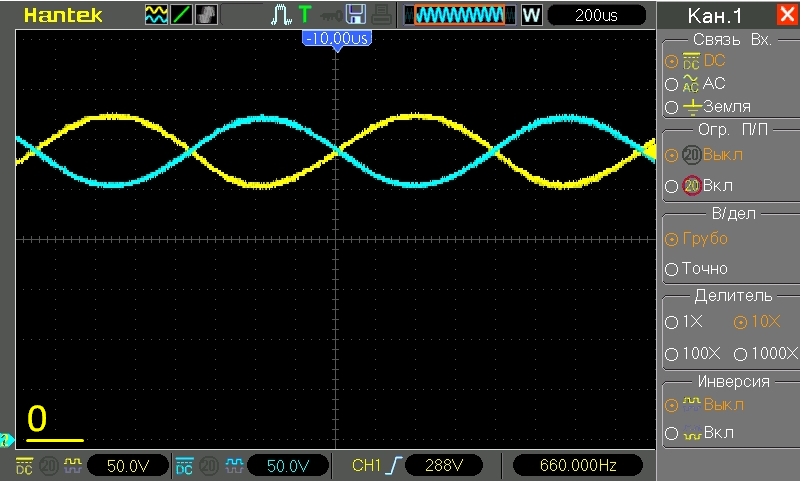Image resolution: width=801 pixels, height=482 pixels.
Task: Click the green T trigger indicator
Action: pyautogui.click(x=304, y=15)
